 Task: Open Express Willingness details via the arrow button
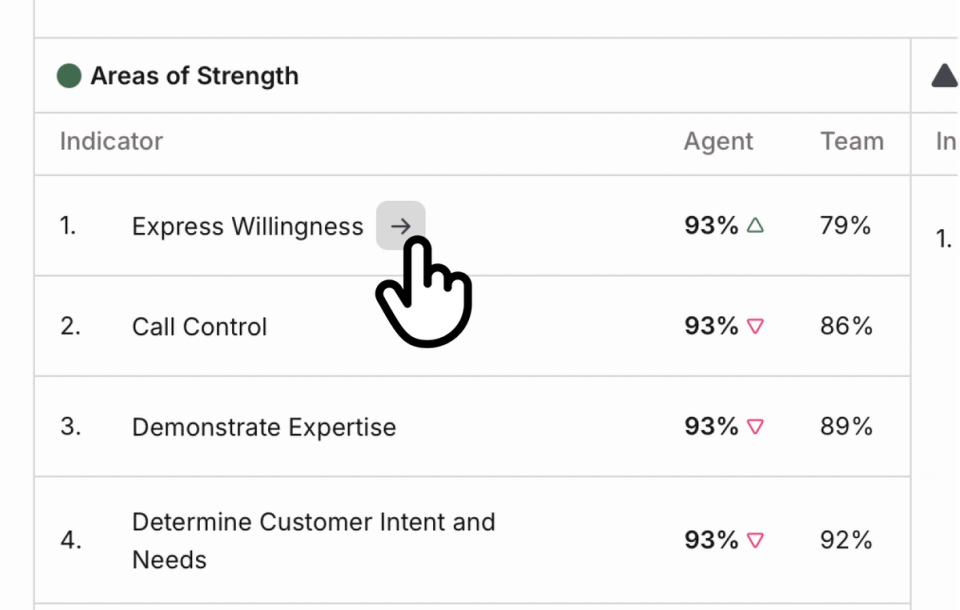(400, 225)
